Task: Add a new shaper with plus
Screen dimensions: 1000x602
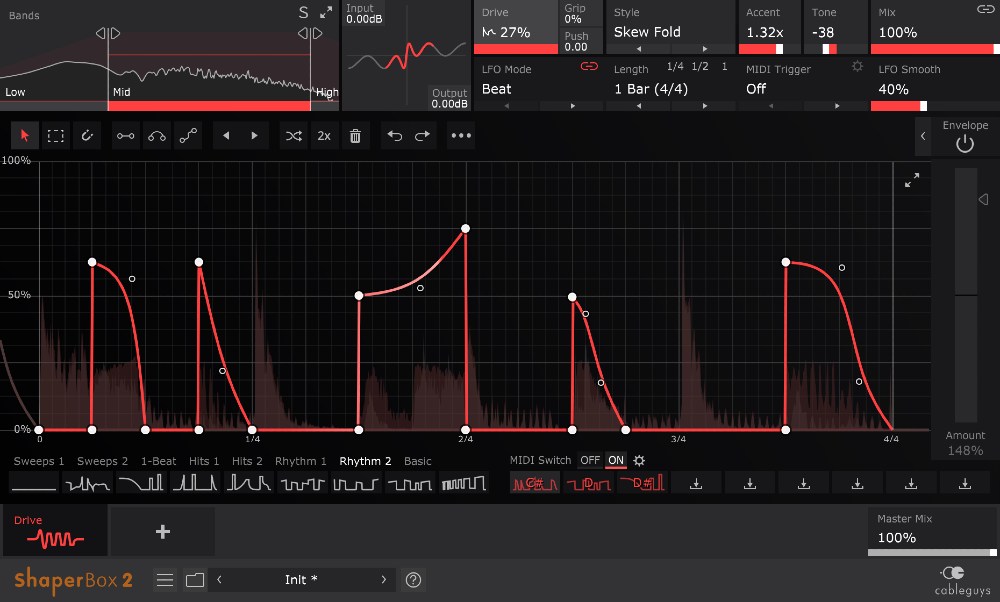Action: (163, 531)
